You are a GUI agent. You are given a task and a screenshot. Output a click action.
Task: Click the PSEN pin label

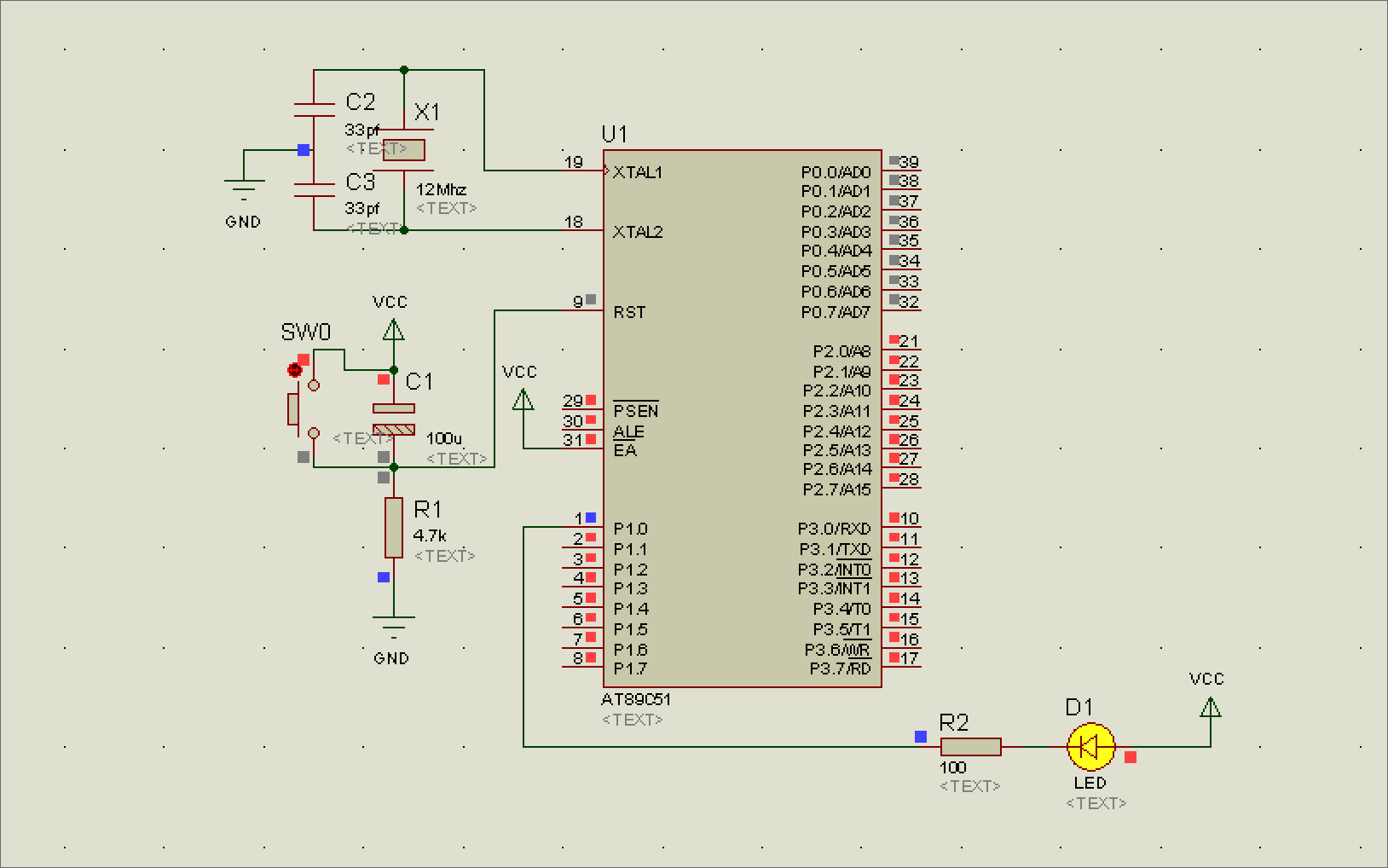[636, 411]
